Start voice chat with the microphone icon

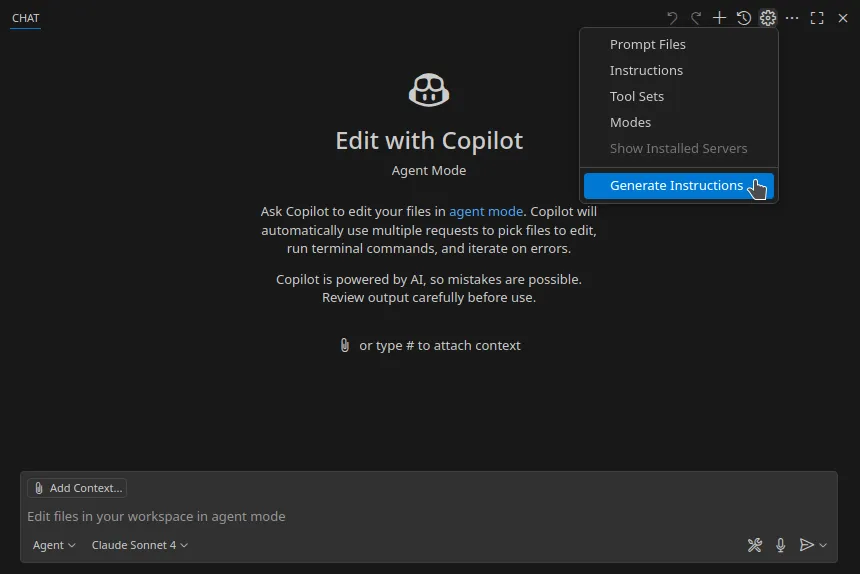click(780, 545)
